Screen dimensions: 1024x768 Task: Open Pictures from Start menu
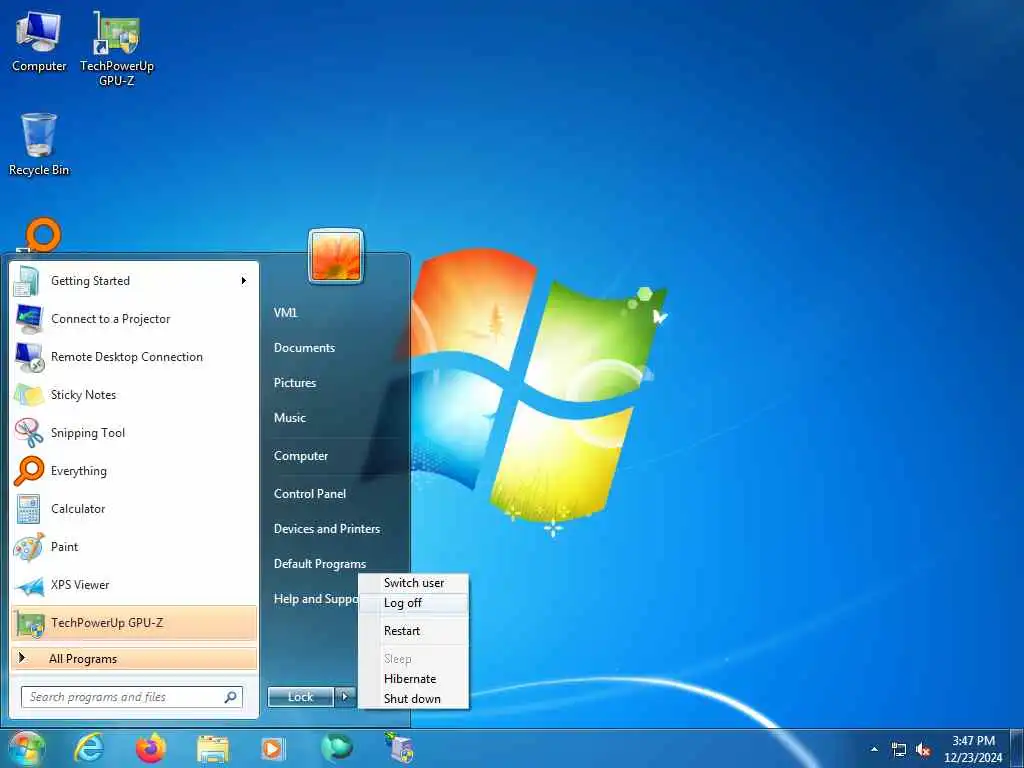click(295, 383)
